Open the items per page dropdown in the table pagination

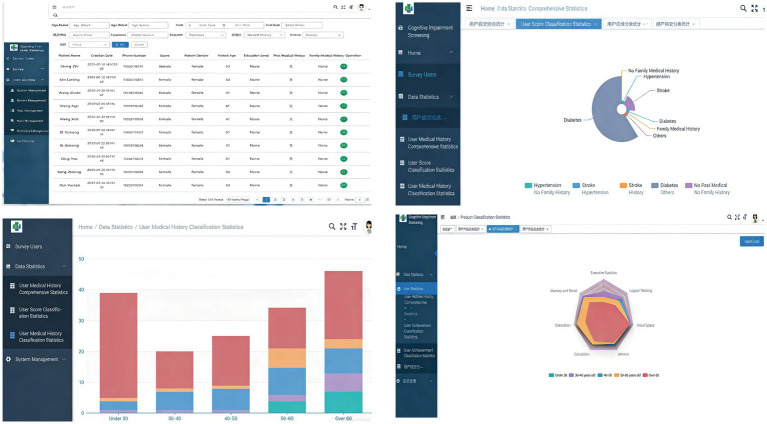pyautogui.click(x=238, y=200)
